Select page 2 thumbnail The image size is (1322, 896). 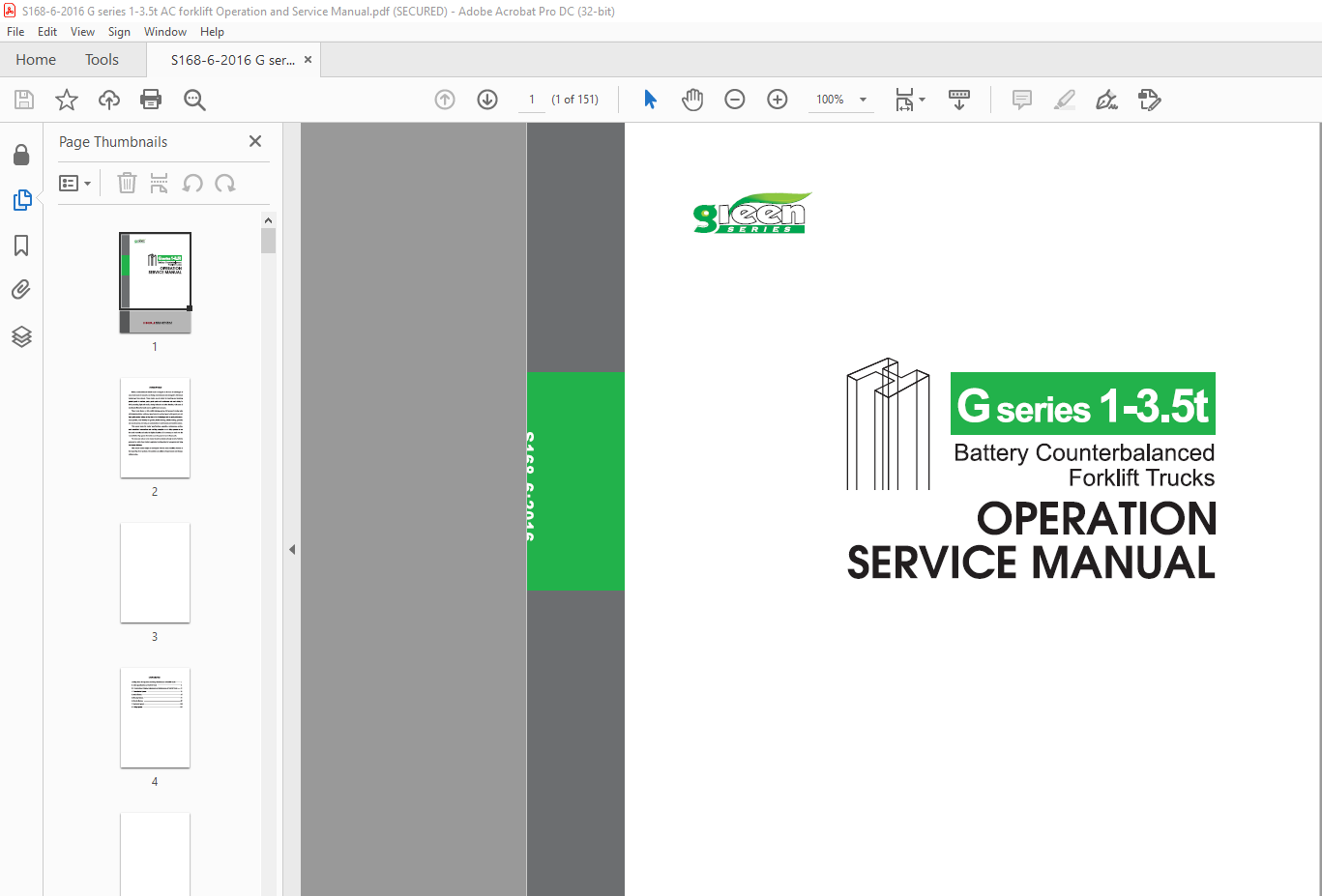155,428
